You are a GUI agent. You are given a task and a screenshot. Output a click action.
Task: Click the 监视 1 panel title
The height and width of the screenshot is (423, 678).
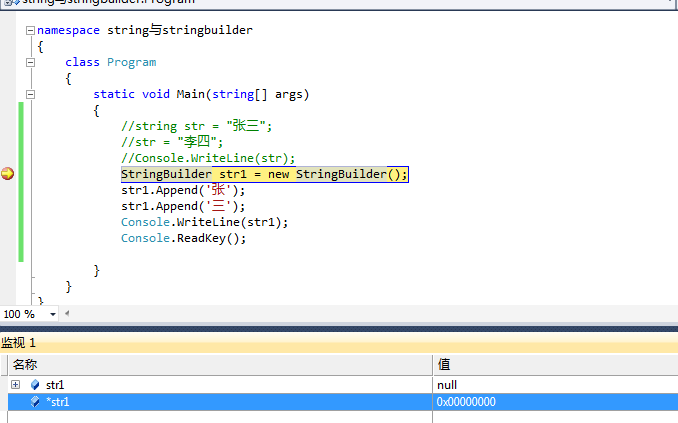(x=19, y=343)
